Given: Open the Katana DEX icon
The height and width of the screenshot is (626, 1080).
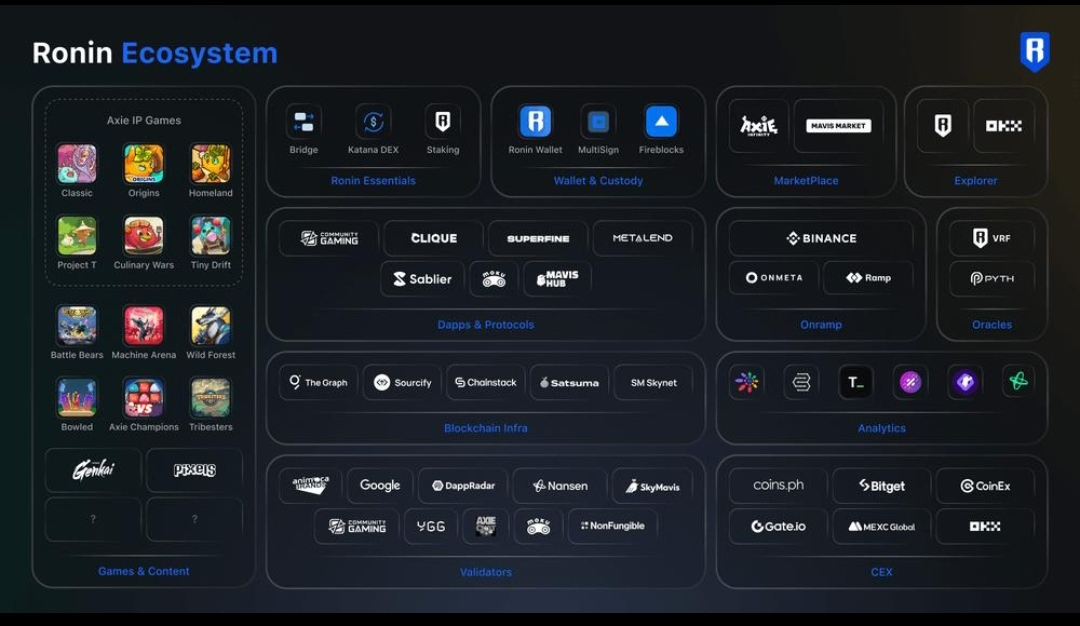Looking at the screenshot, I should tap(373, 122).
